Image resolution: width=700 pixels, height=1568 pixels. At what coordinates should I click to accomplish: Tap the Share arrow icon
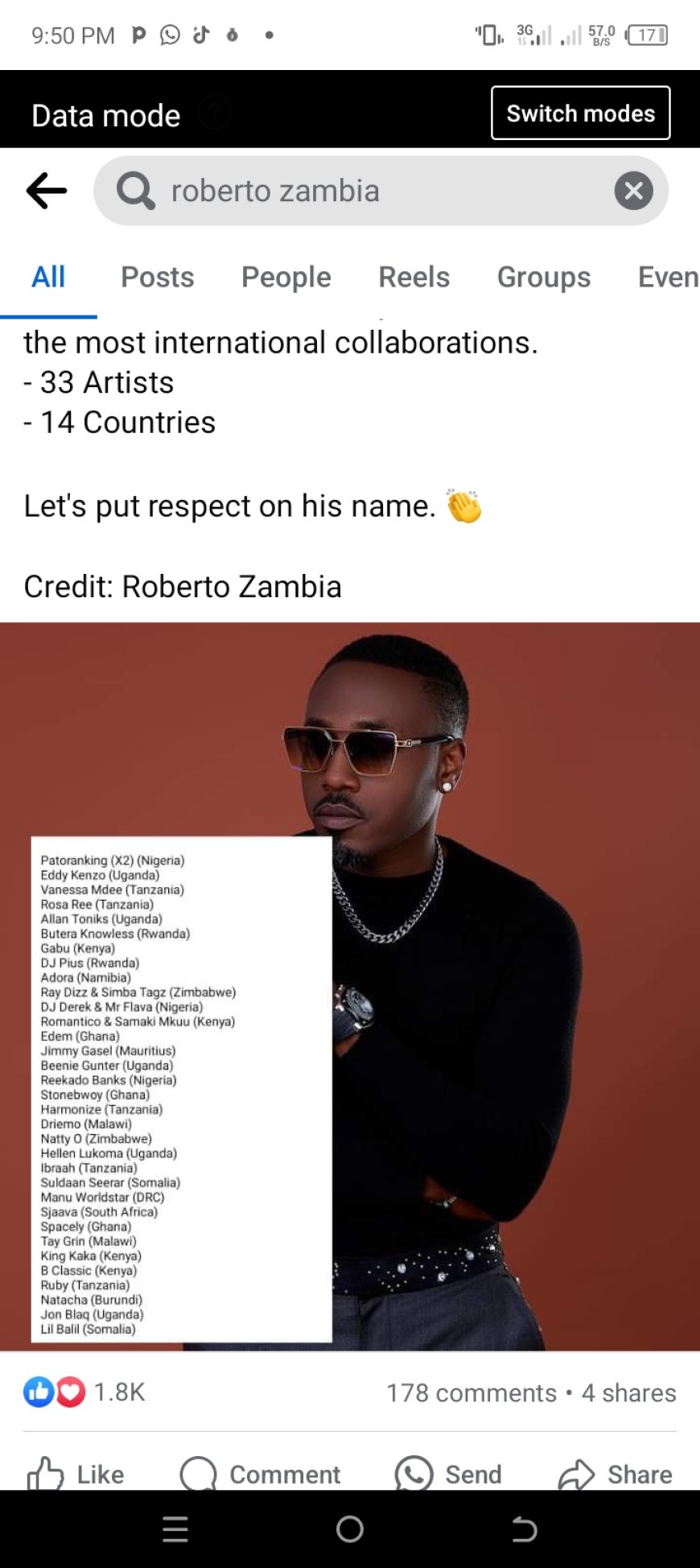point(576,1474)
